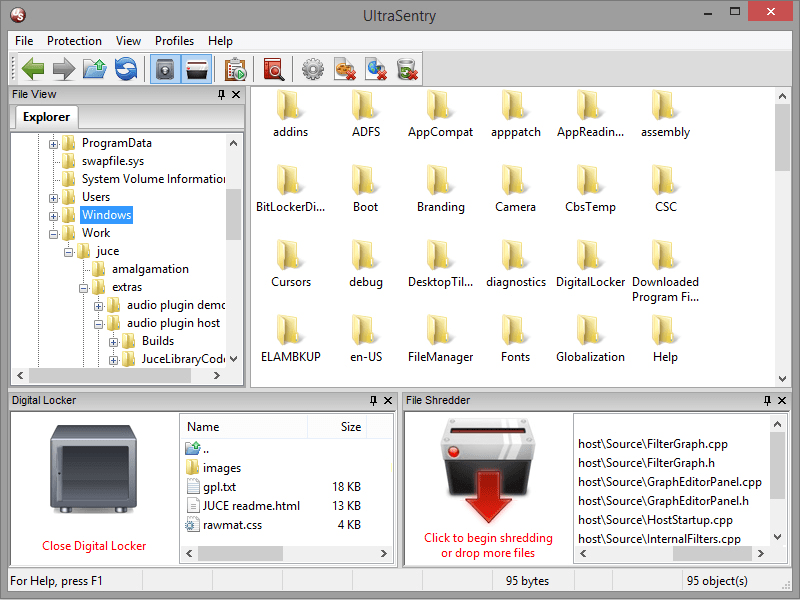
Task: Run the clipboard task icon
Action: tap(236, 69)
